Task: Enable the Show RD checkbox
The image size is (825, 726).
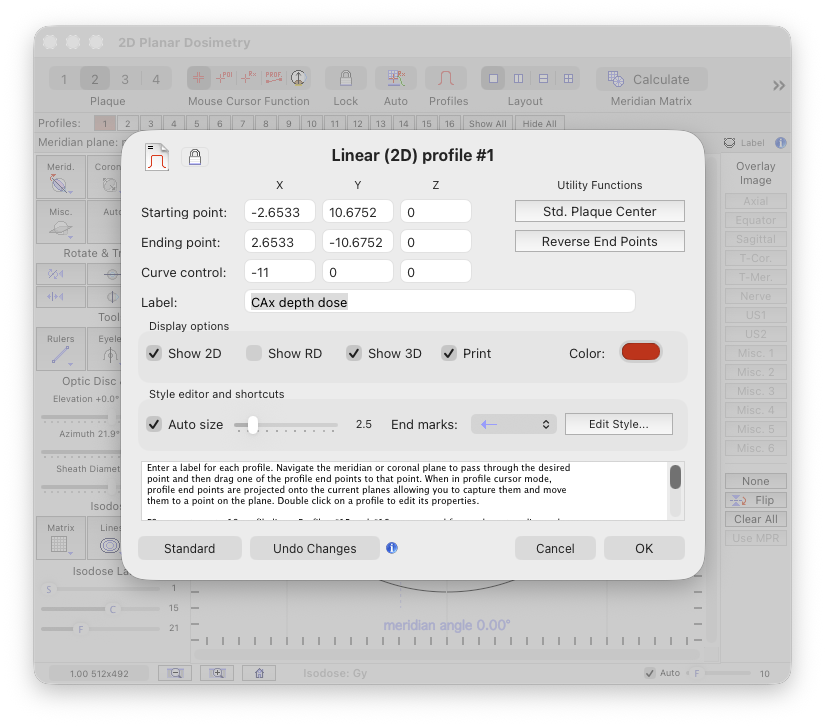Action: (x=254, y=353)
